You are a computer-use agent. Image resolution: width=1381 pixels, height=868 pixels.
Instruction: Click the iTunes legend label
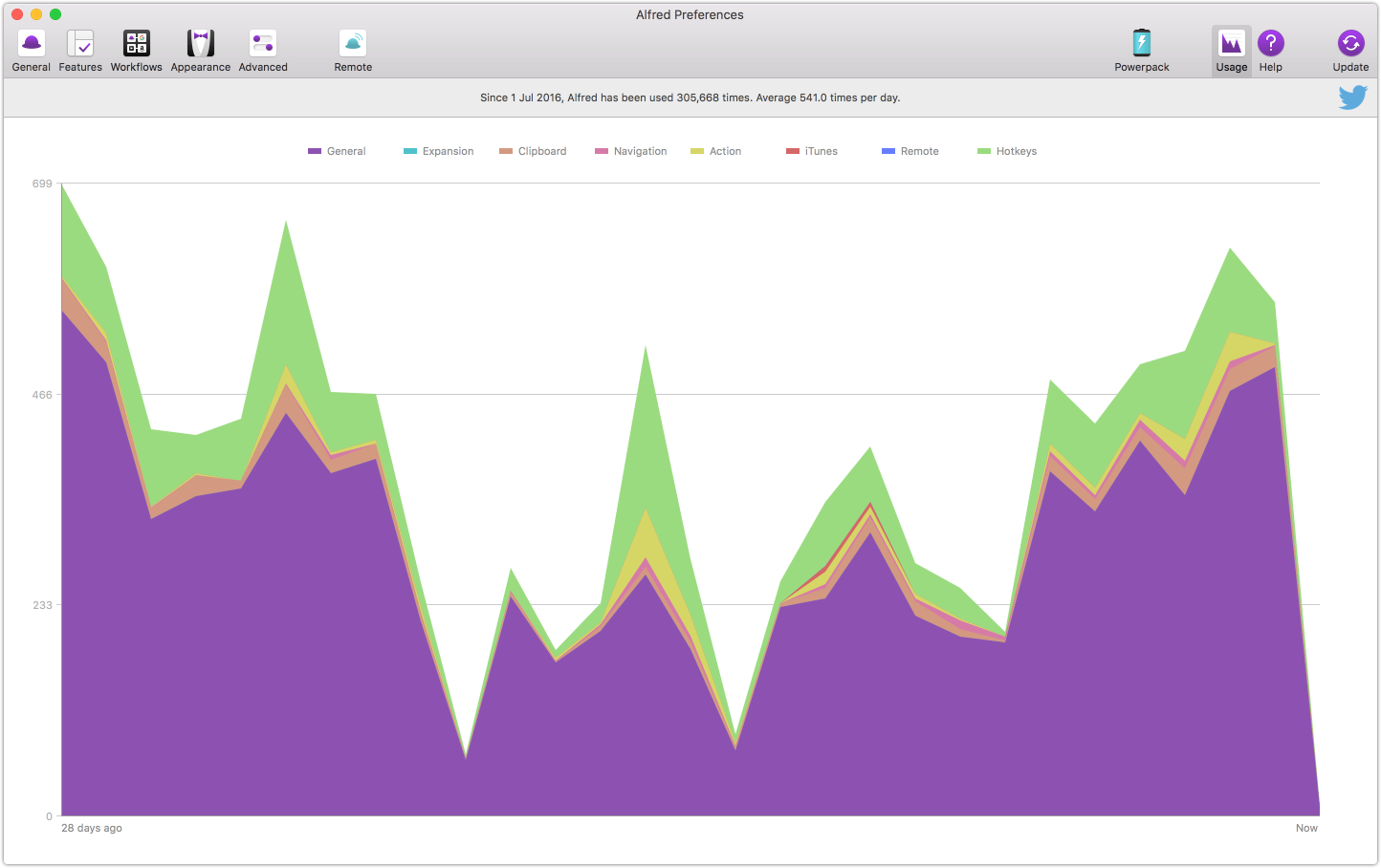coord(822,151)
